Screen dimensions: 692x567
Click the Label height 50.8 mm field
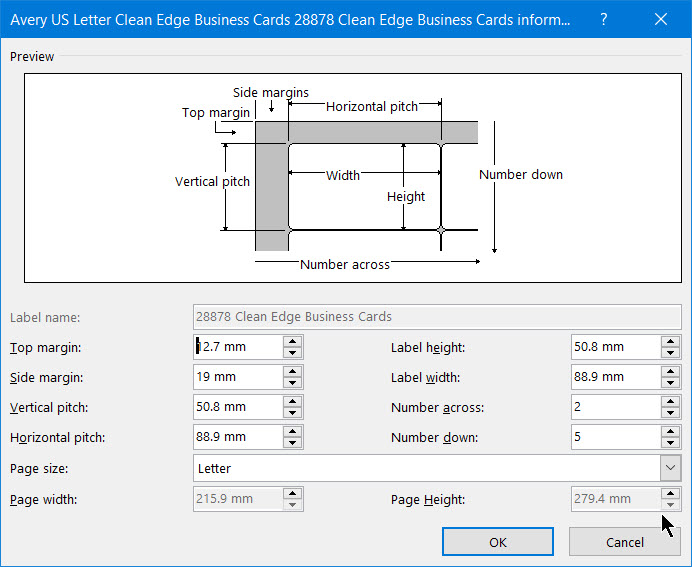[x=616, y=347]
